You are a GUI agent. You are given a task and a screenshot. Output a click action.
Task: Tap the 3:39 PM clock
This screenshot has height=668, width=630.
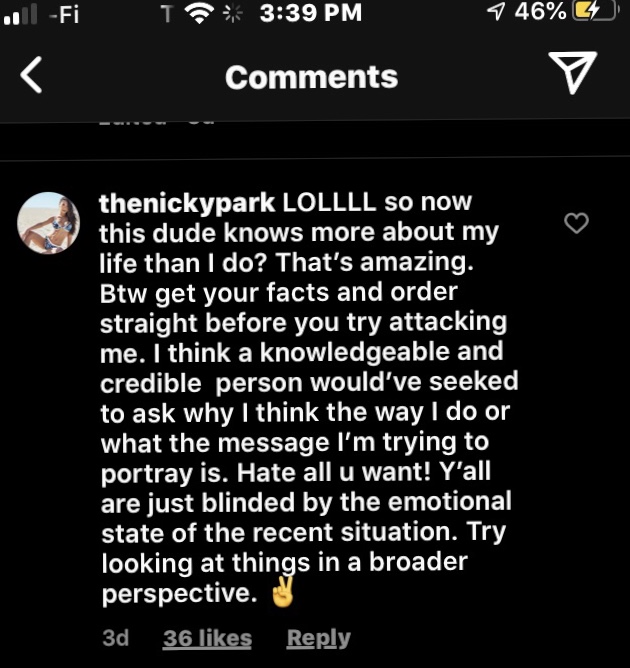309,14
